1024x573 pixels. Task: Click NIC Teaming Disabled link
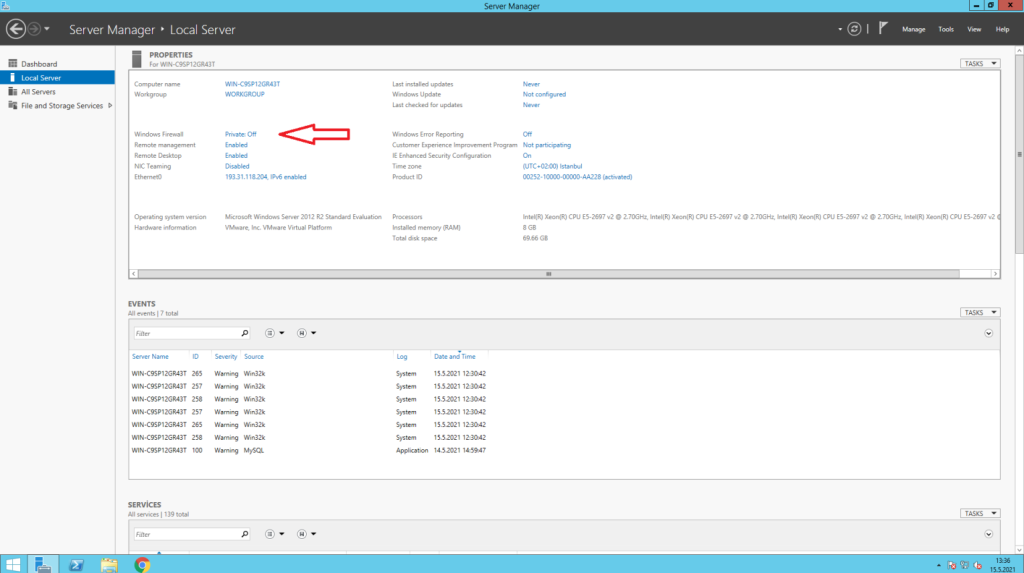(237, 166)
